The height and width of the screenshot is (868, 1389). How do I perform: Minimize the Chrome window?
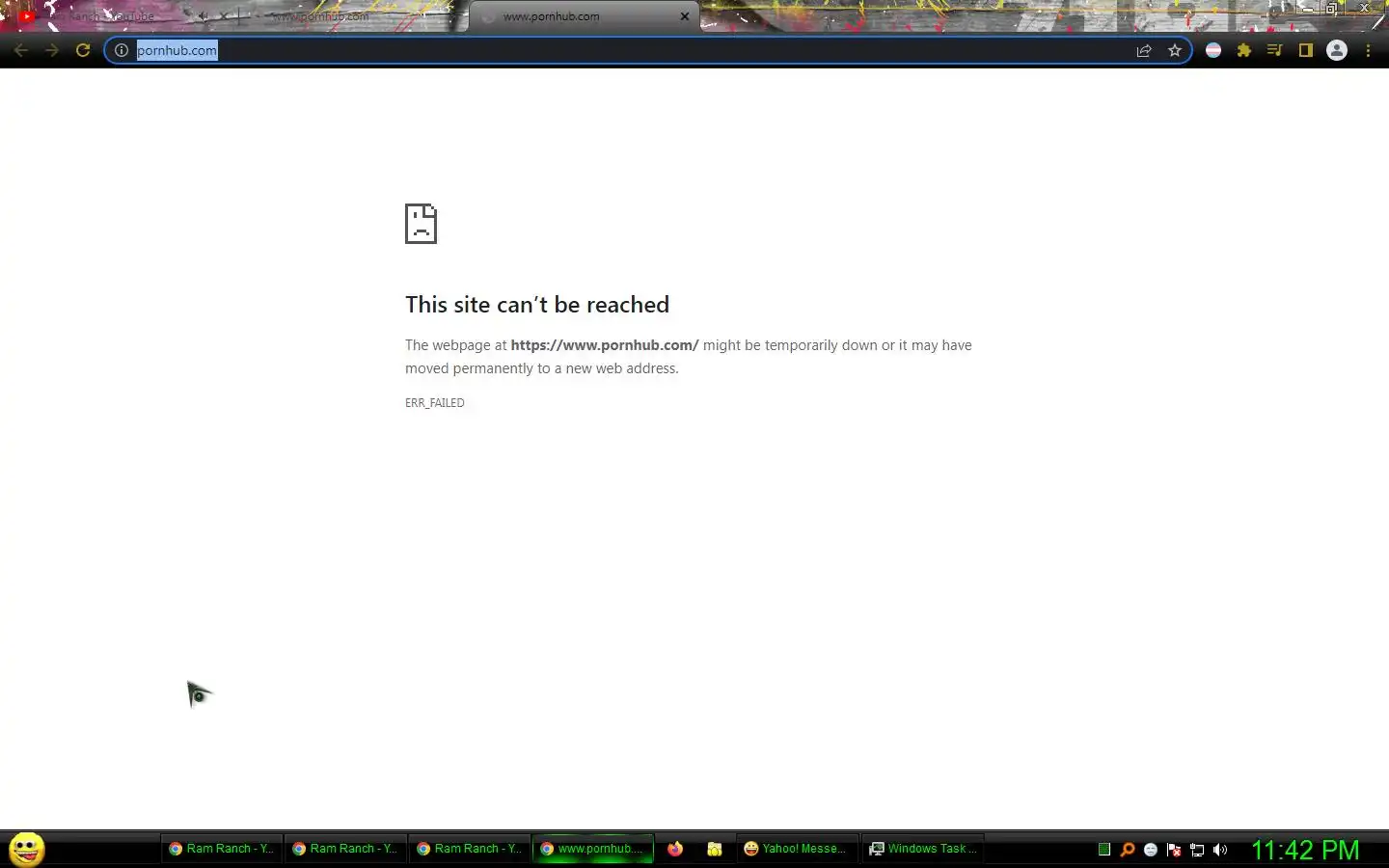tap(1306, 8)
